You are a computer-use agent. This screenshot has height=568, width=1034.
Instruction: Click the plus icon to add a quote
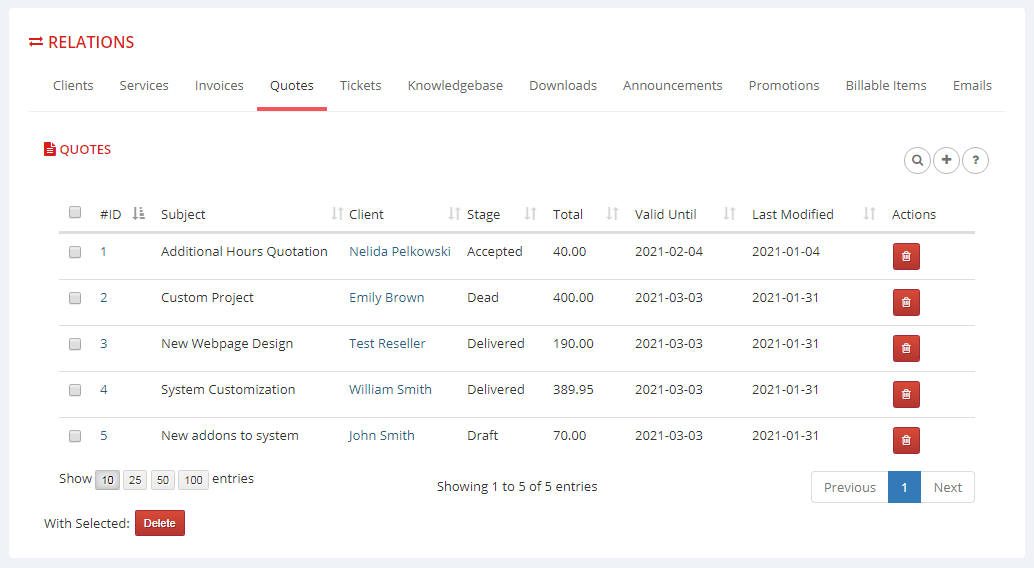946,160
